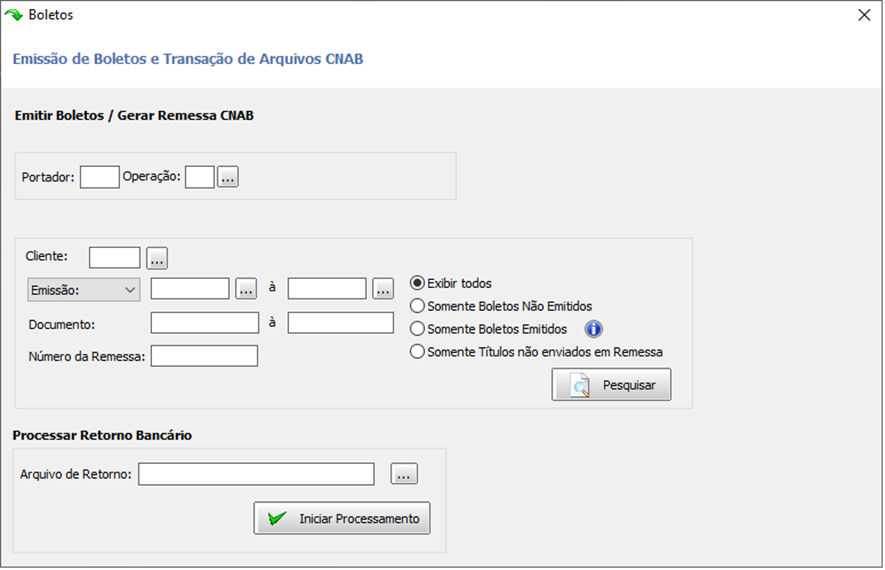Screen dimensions: 885x570
Task: Open the Operação lookup ellipsis button
Action: tap(228, 177)
